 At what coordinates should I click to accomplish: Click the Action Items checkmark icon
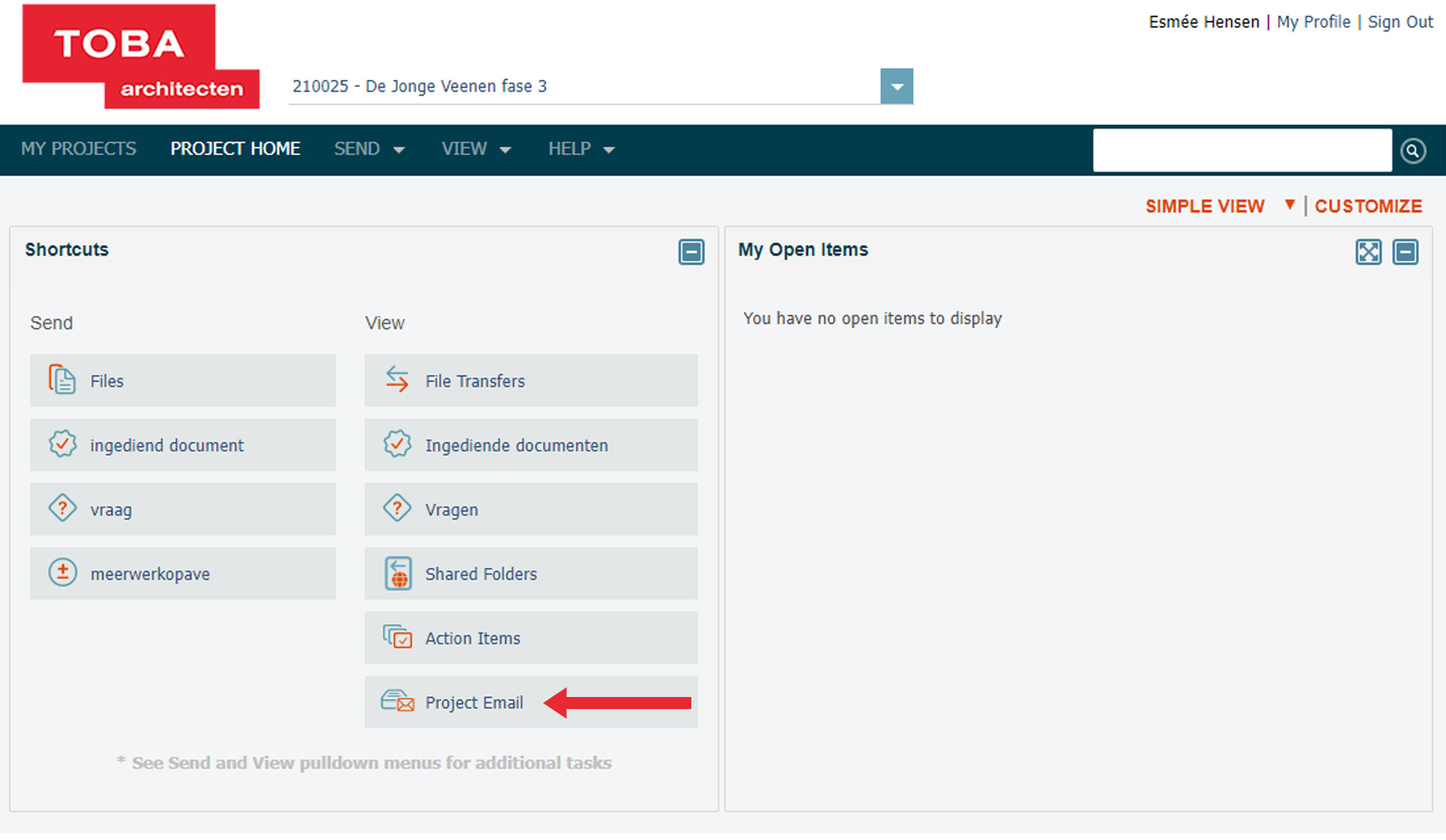[x=397, y=638]
